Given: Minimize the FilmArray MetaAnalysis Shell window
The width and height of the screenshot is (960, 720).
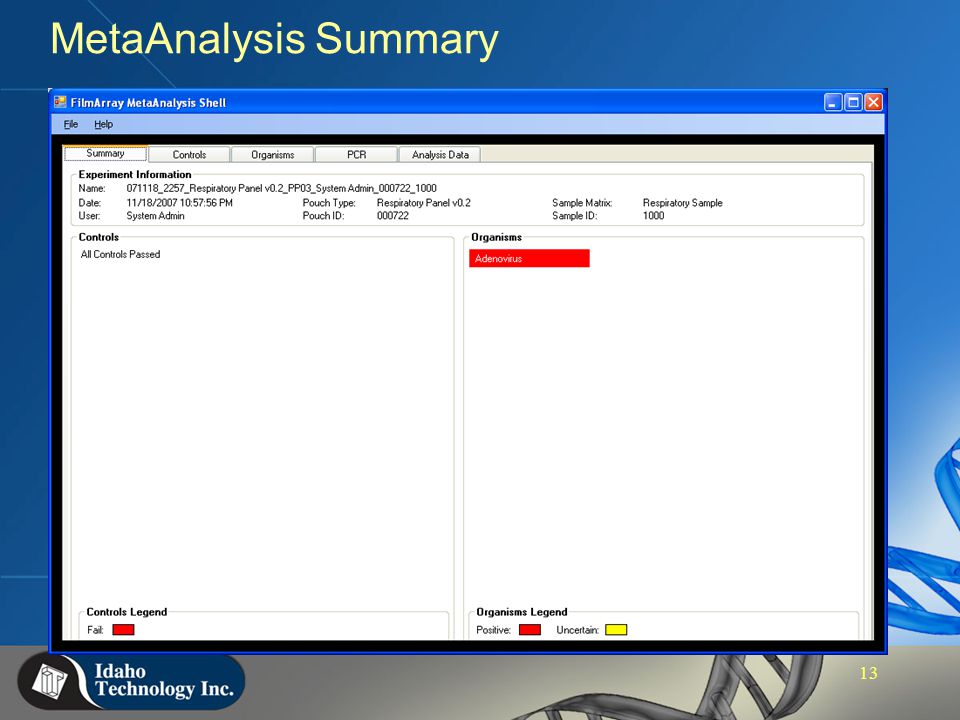Looking at the screenshot, I should (x=833, y=102).
